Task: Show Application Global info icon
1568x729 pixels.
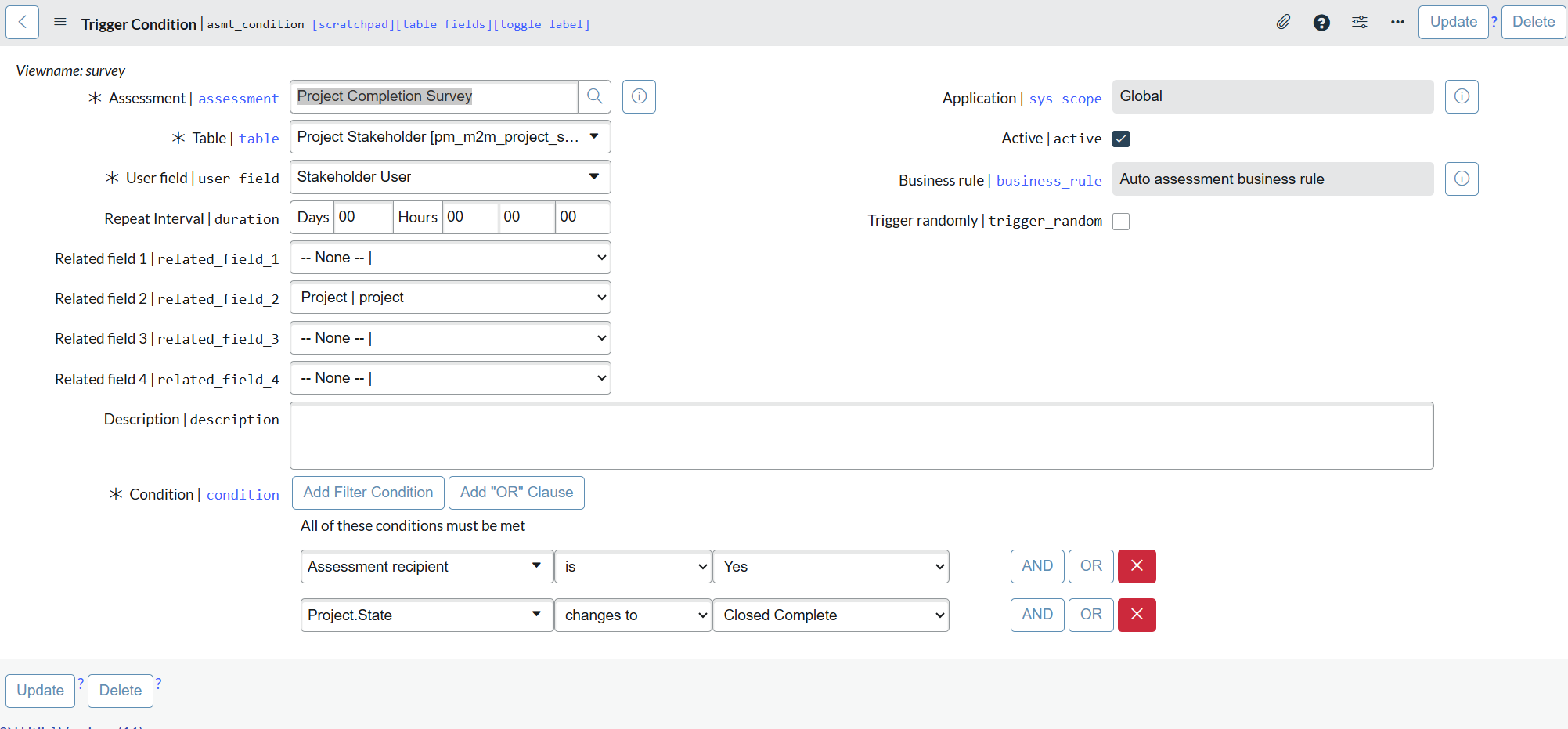Action: pos(1462,96)
